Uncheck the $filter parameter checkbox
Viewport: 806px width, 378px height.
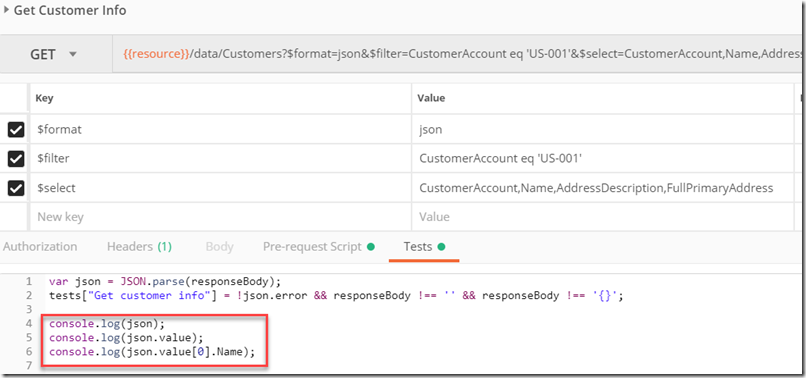[x=16, y=159]
